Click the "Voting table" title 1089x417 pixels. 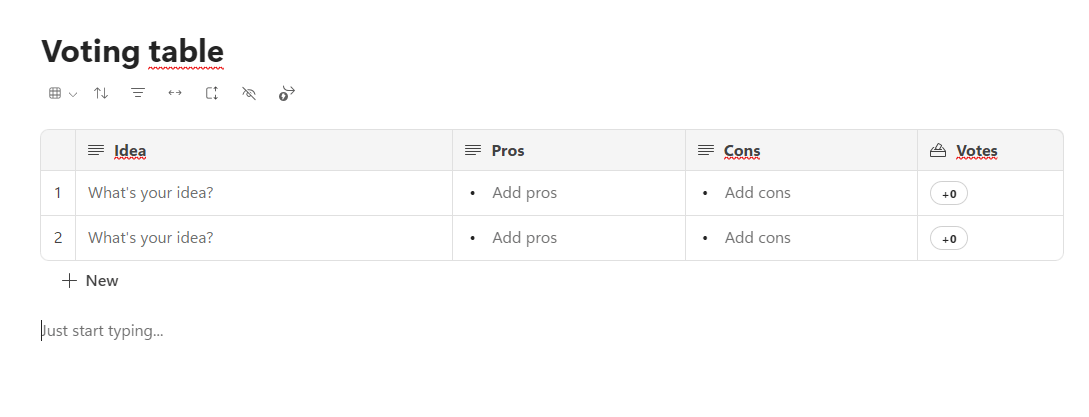(132, 51)
